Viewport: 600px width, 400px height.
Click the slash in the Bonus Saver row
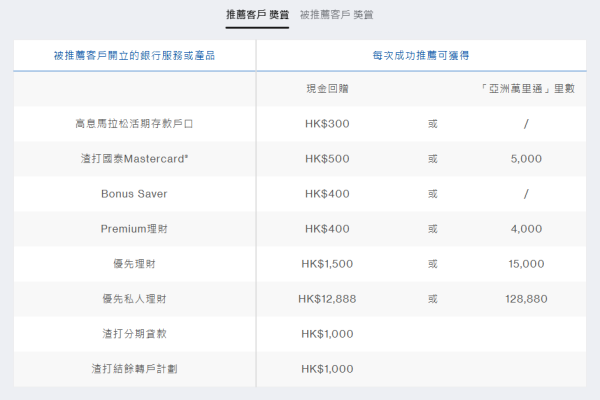[x=526, y=194]
